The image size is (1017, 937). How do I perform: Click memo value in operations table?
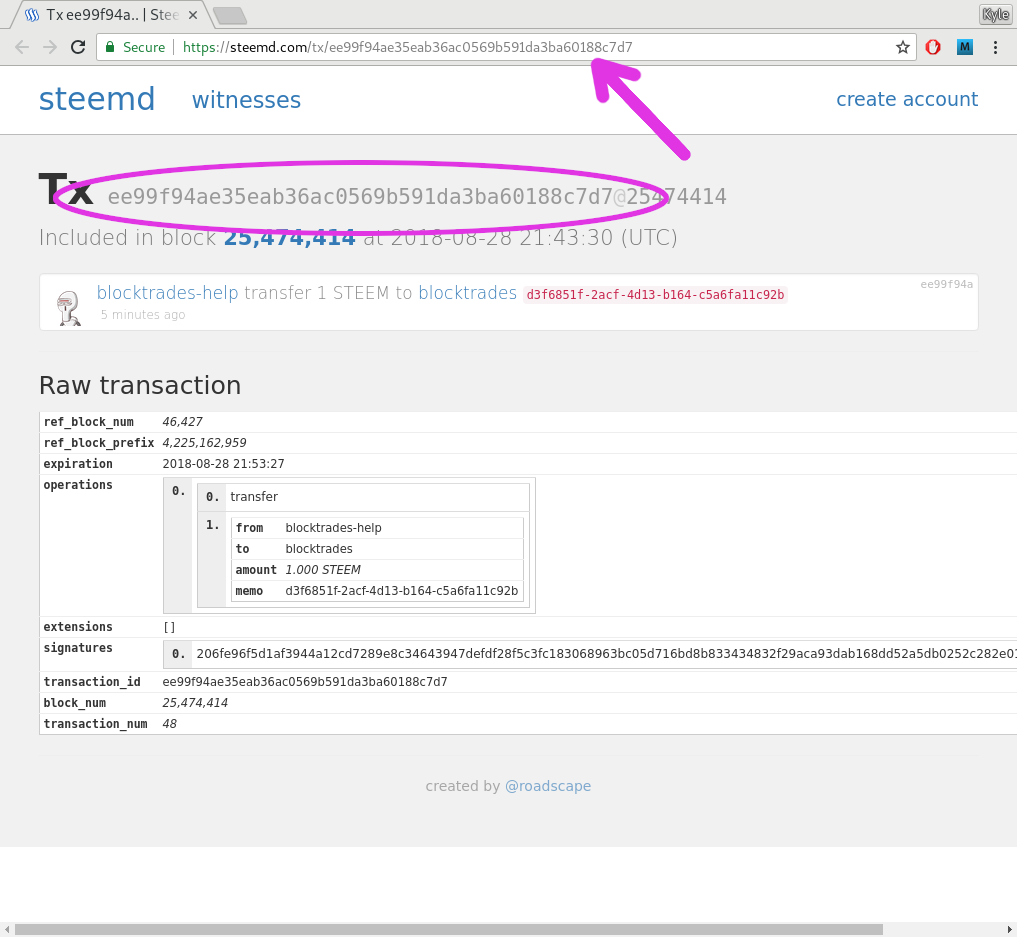click(401, 591)
